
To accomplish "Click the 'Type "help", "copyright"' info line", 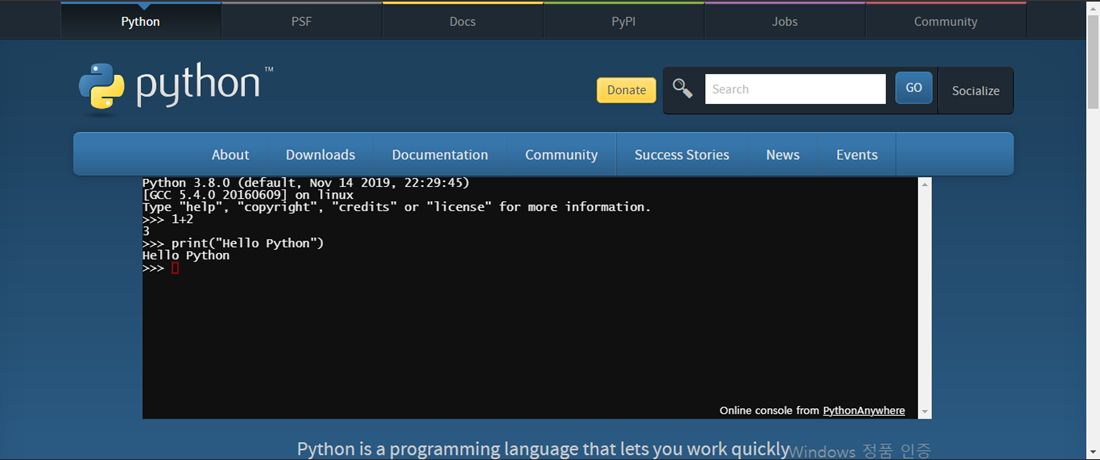I will pos(397,207).
